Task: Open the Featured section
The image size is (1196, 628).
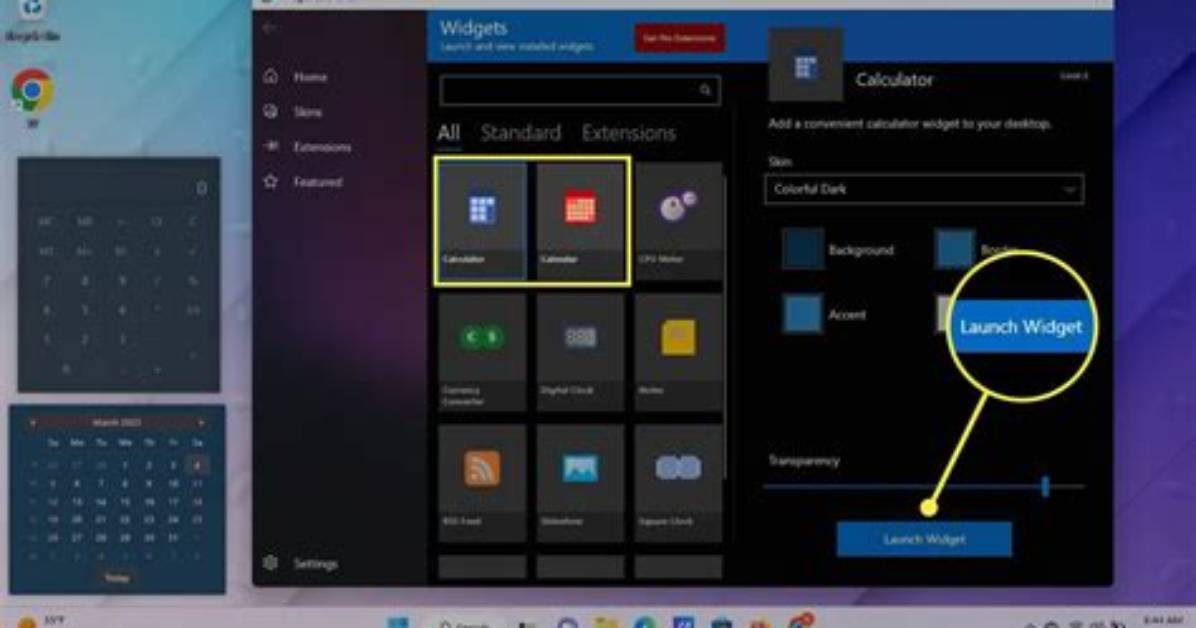Action: (x=317, y=182)
